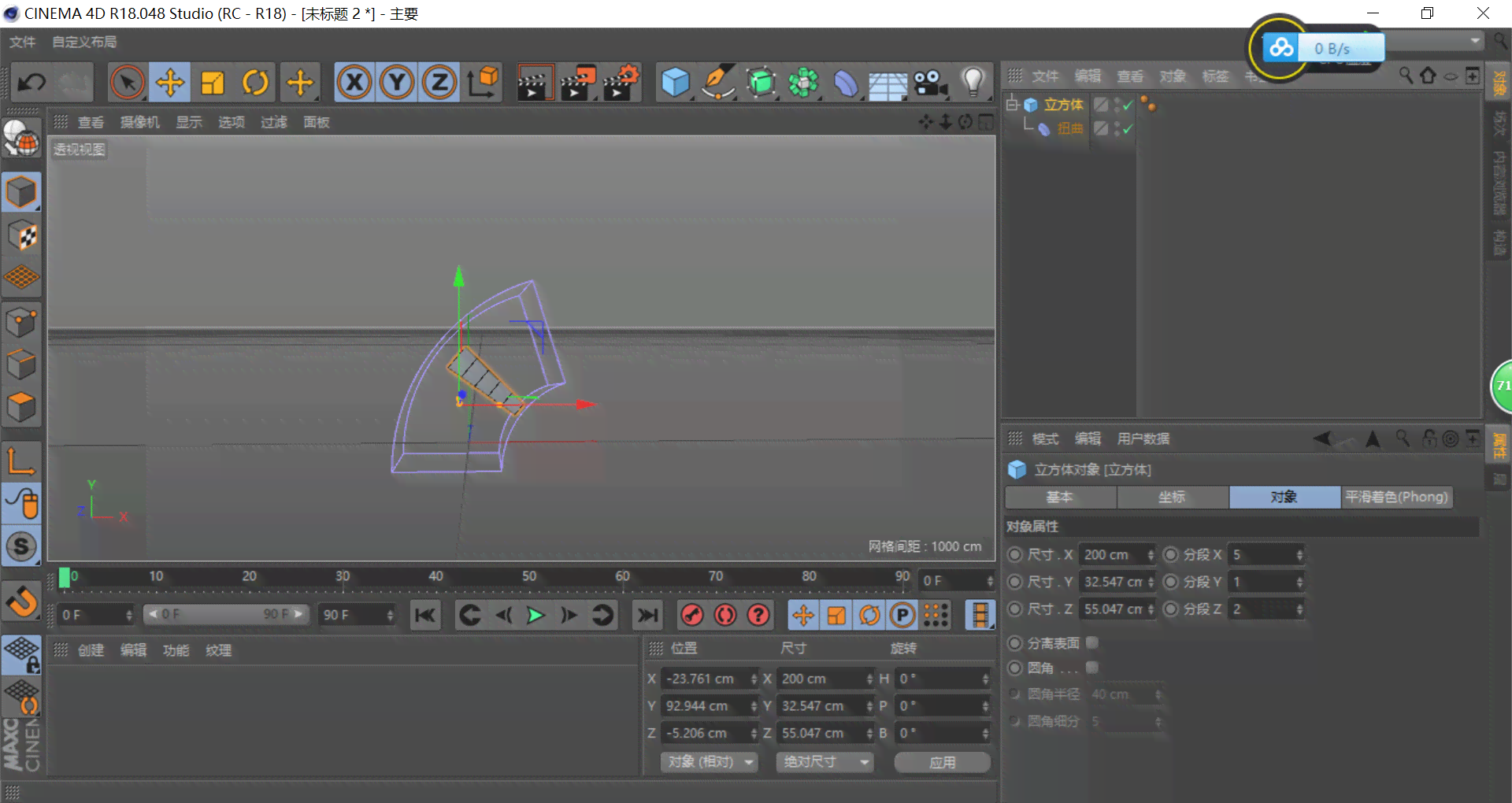This screenshot has width=1512, height=803.
Task: Switch to Texture mode
Action: [x=21, y=235]
